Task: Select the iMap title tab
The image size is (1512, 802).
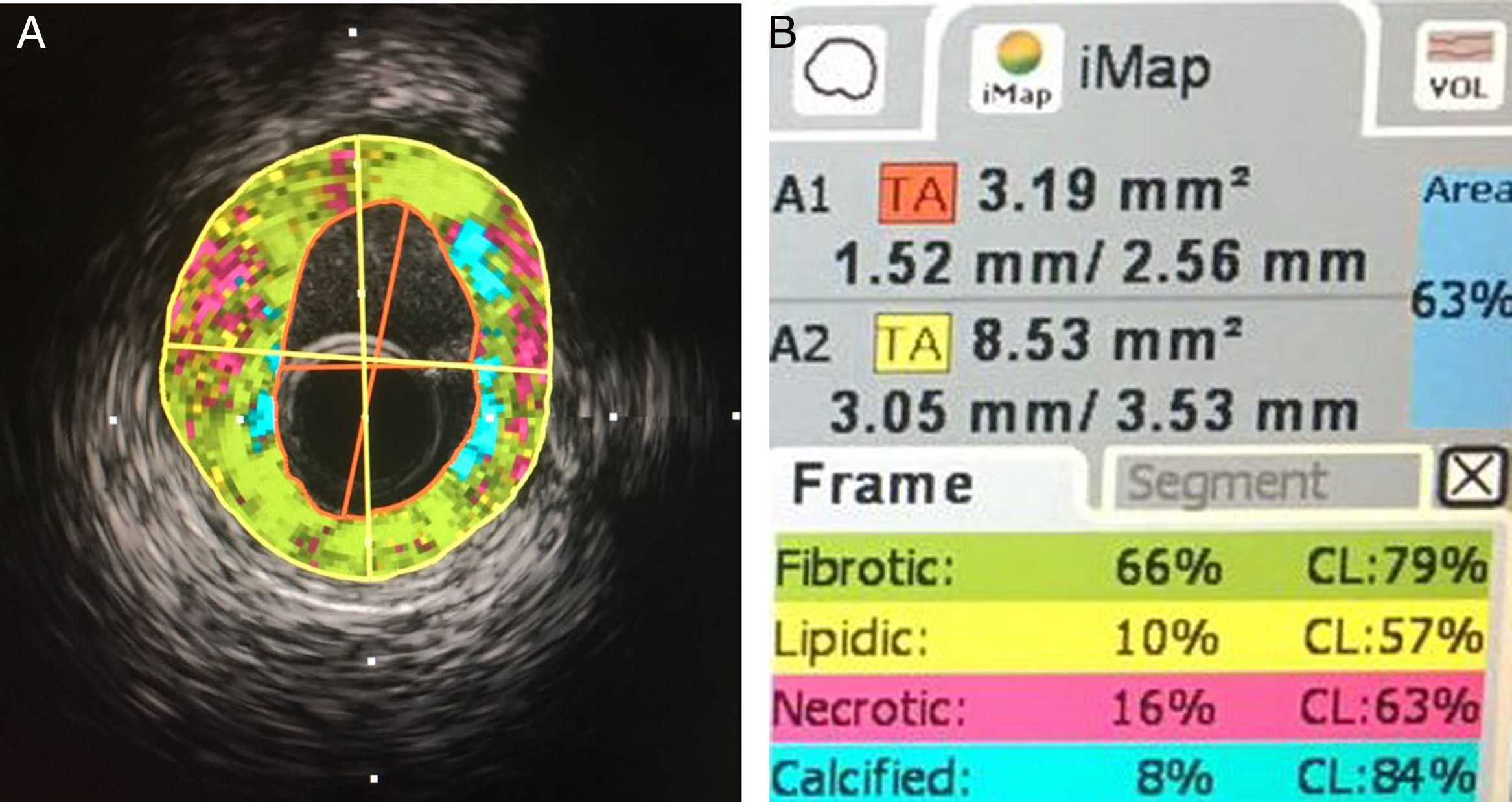Action: 1144,68
